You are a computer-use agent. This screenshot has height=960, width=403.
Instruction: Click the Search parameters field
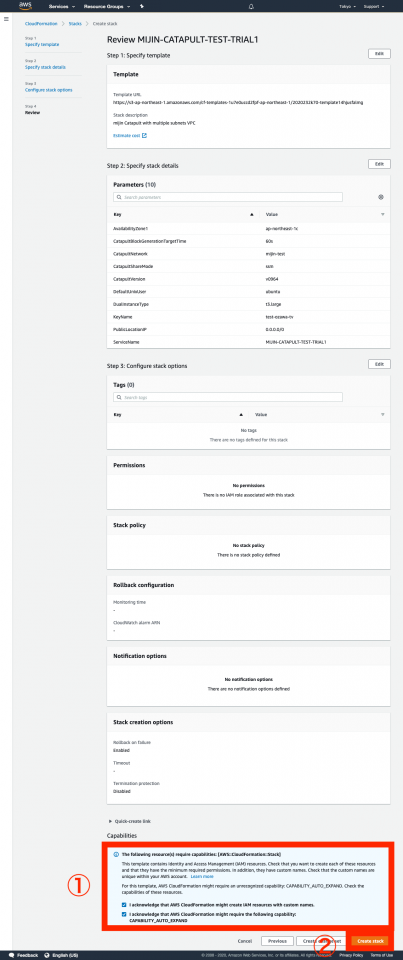coord(228,198)
